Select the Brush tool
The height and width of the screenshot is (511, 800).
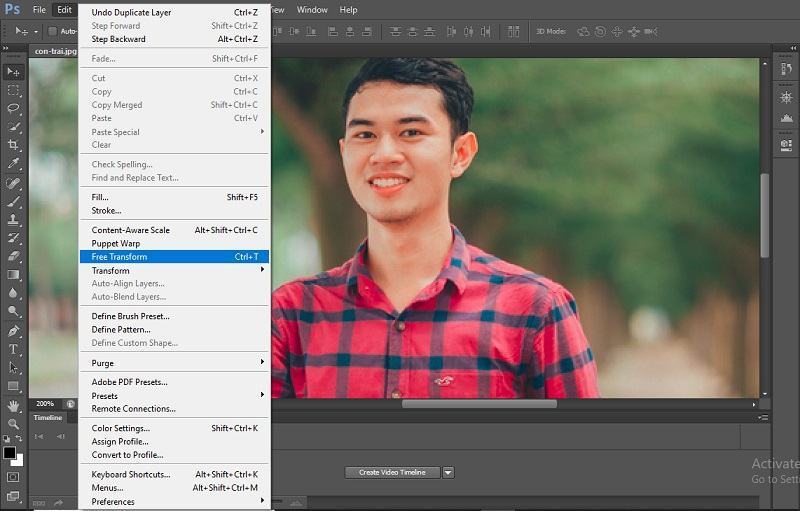tap(13, 201)
